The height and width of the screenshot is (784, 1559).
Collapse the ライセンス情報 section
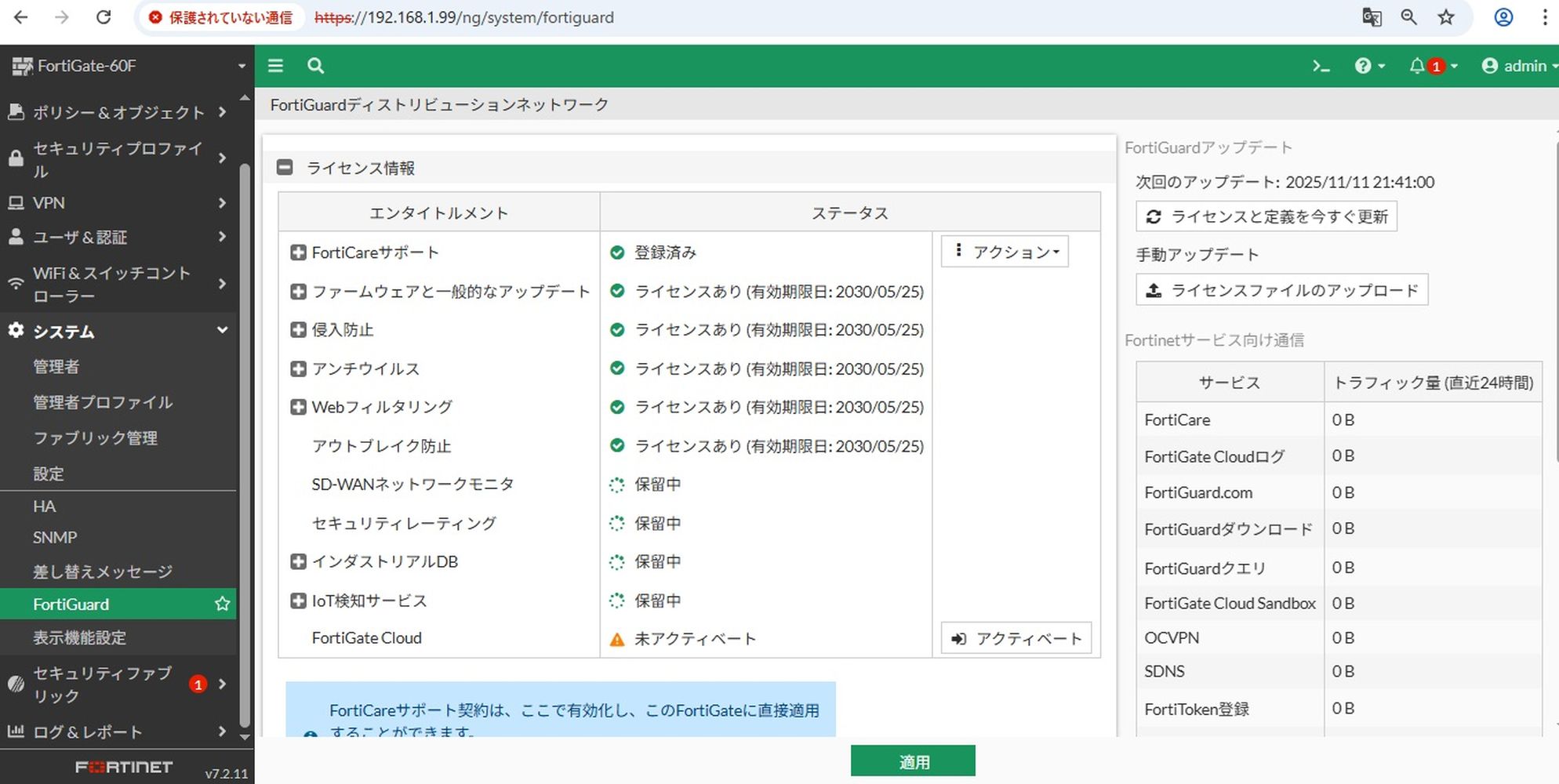pyautogui.click(x=285, y=168)
